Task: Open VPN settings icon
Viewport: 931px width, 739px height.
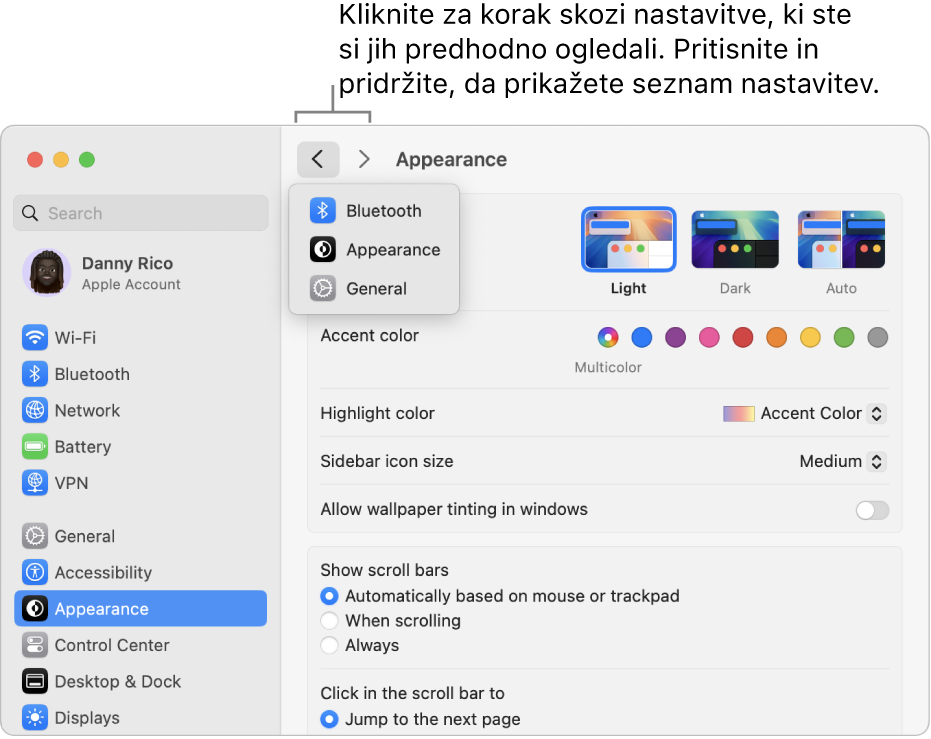Action: (35, 483)
